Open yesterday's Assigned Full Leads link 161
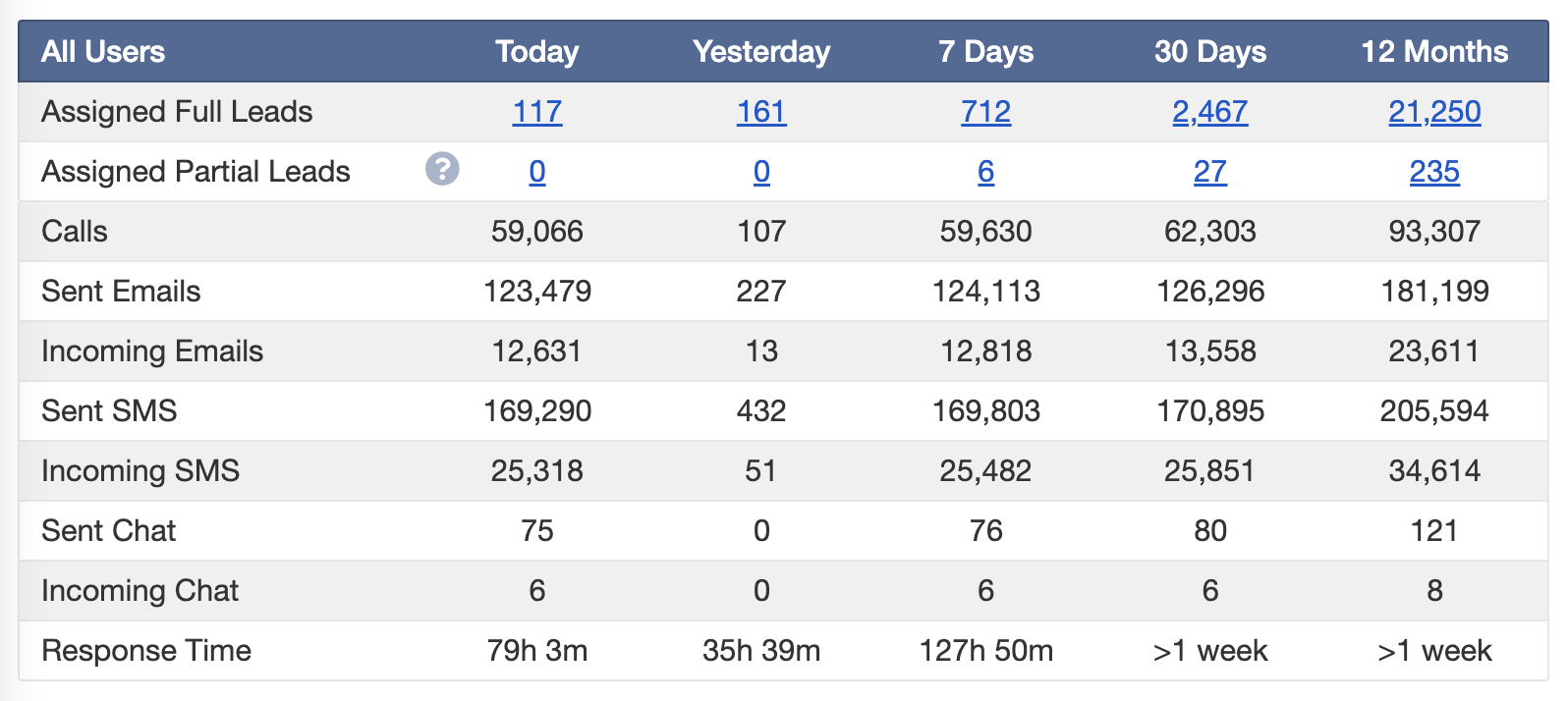This screenshot has width=1568, height=701. (x=761, y=112)
